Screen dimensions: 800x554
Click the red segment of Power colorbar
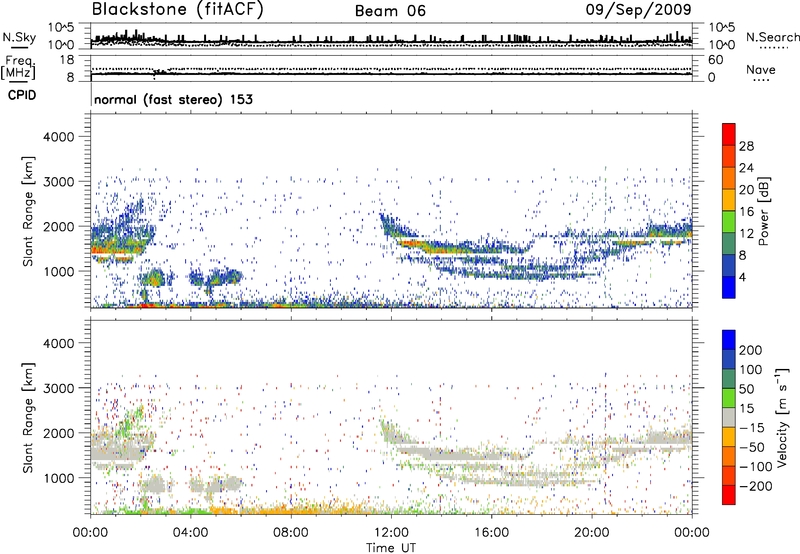[x=729, y=135]
